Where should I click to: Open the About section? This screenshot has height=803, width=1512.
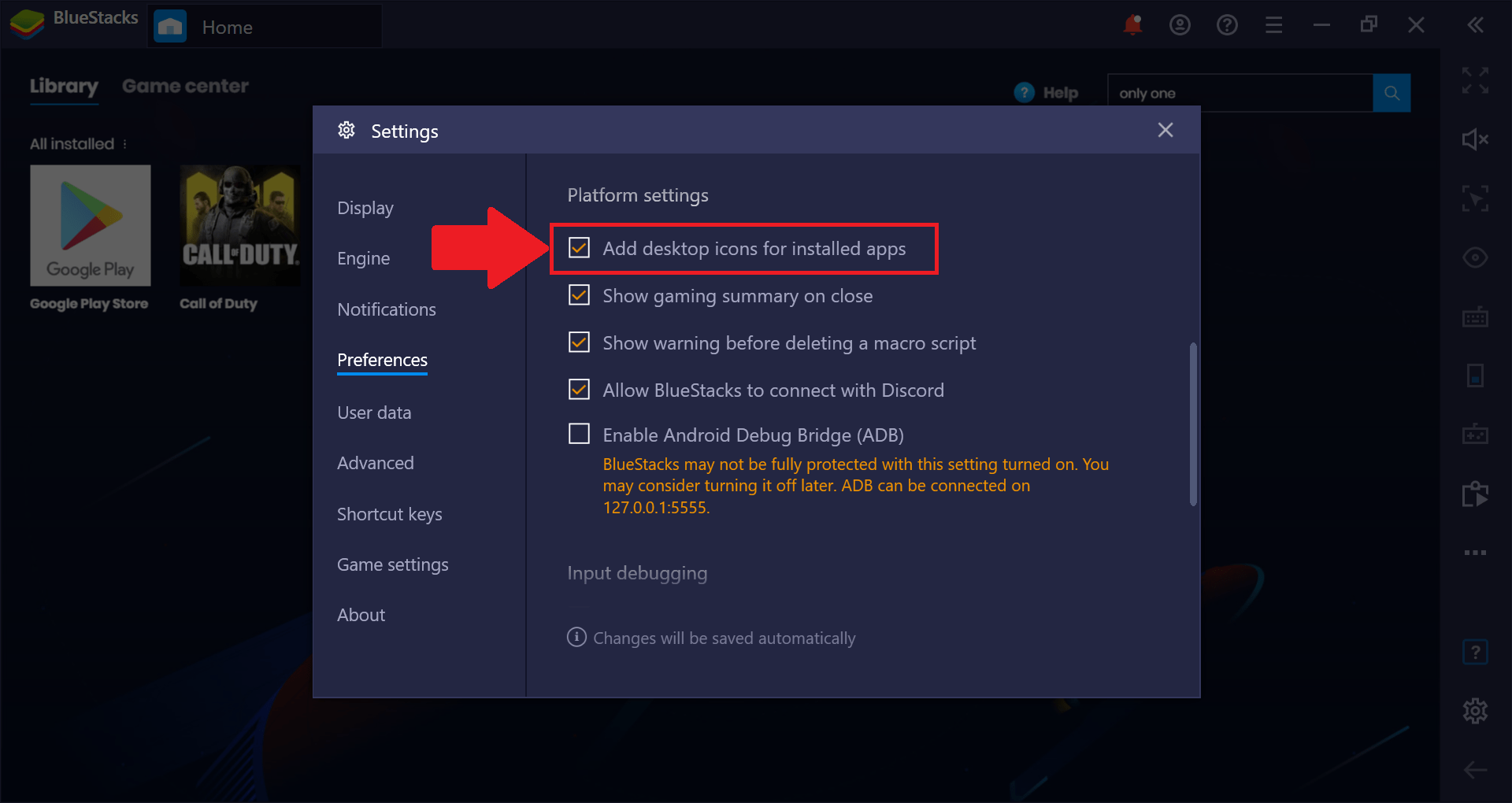click(x=361, y=615)
